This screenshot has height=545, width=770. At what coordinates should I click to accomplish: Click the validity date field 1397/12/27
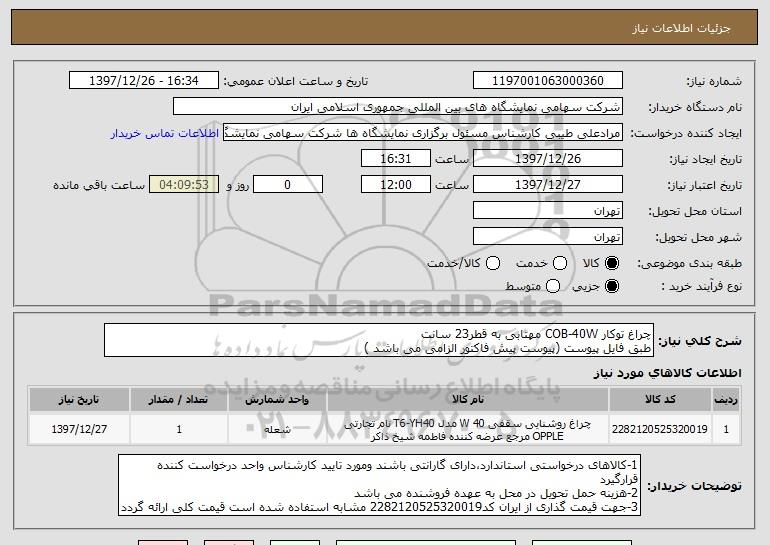coord(548,185)
